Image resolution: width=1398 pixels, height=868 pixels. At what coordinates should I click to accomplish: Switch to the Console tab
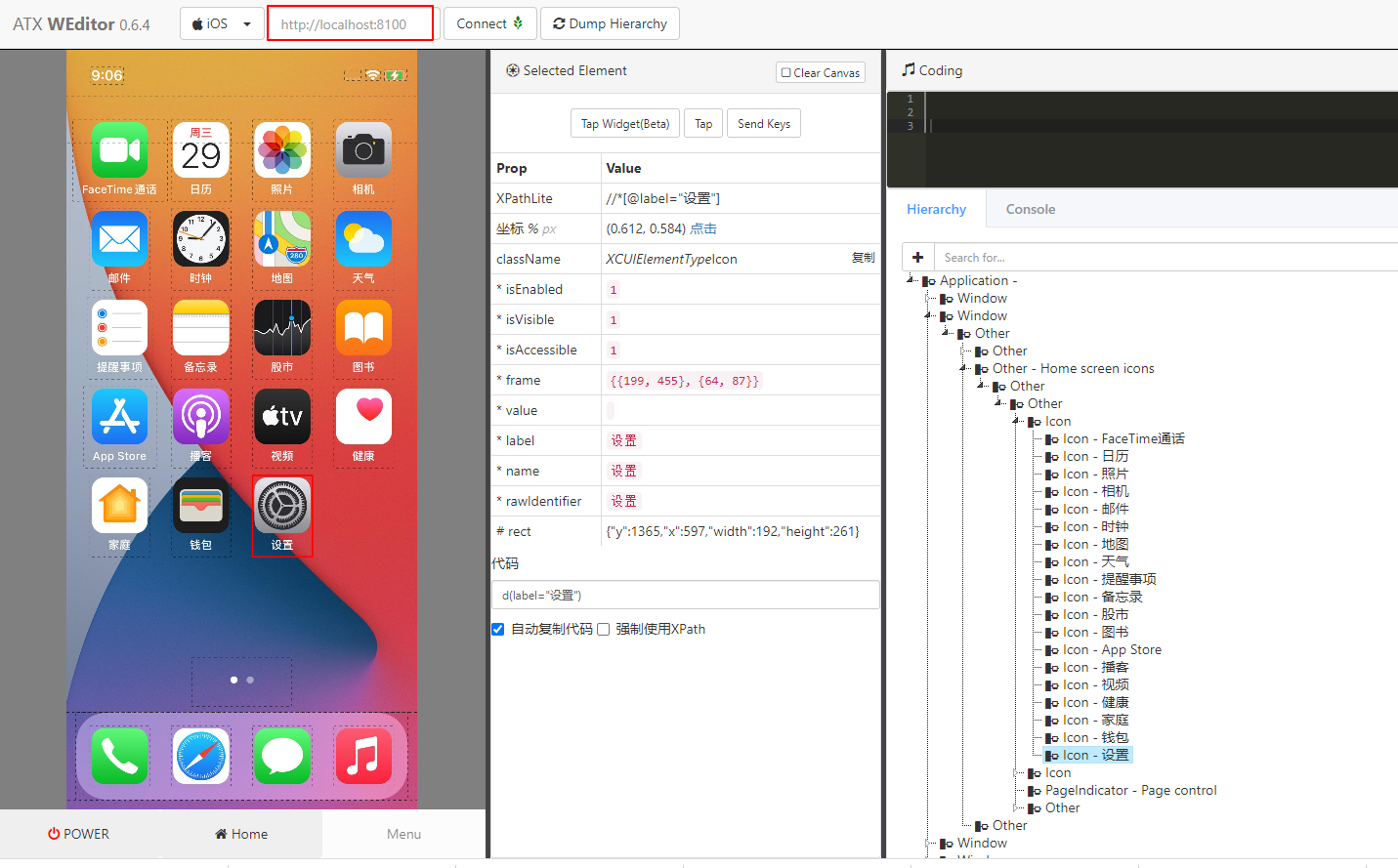point(1031,209)
